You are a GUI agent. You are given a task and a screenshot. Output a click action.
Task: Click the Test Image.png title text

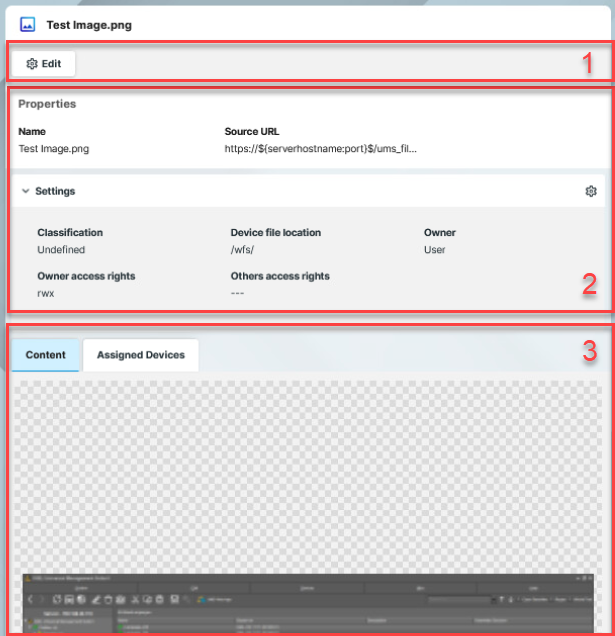pyautogui.click(x=88, y=25)
